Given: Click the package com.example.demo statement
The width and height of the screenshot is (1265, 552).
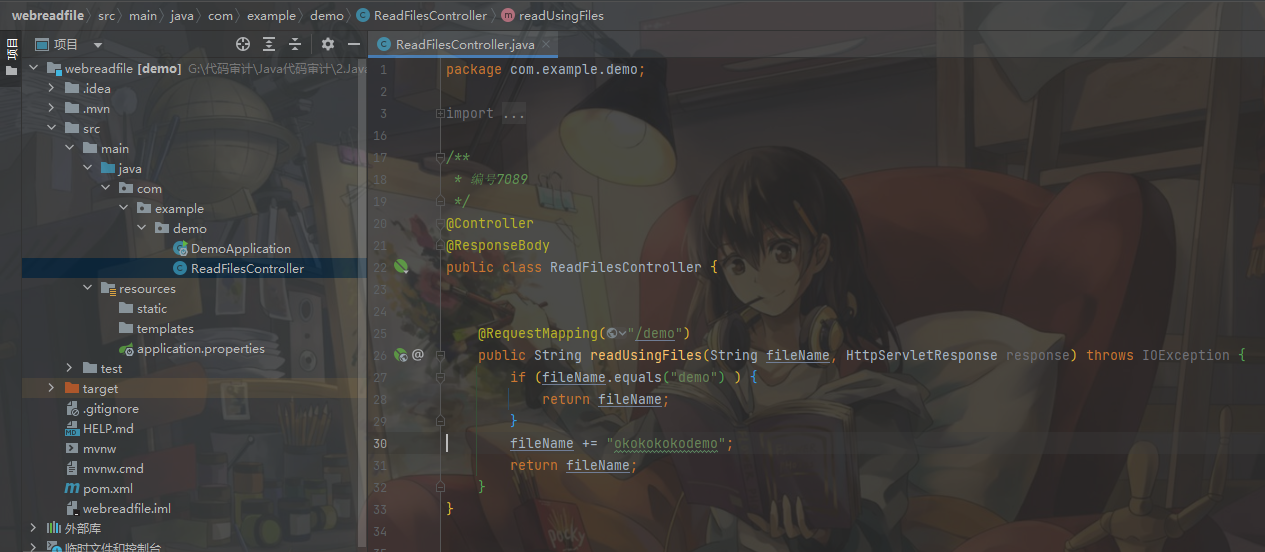Looking at the screenshot, I should [x=546, y=69].
